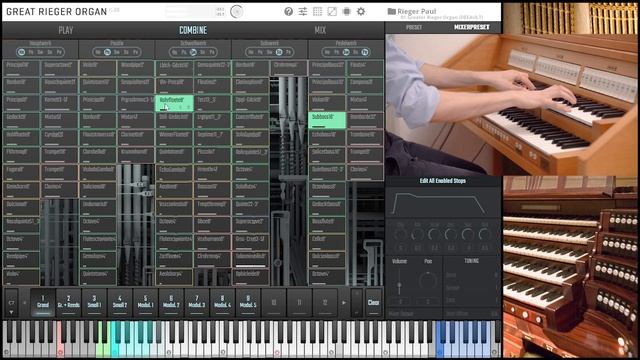The image size is (640, 360).
Task: Select combination slot 1 Grand
Action: 43,302
